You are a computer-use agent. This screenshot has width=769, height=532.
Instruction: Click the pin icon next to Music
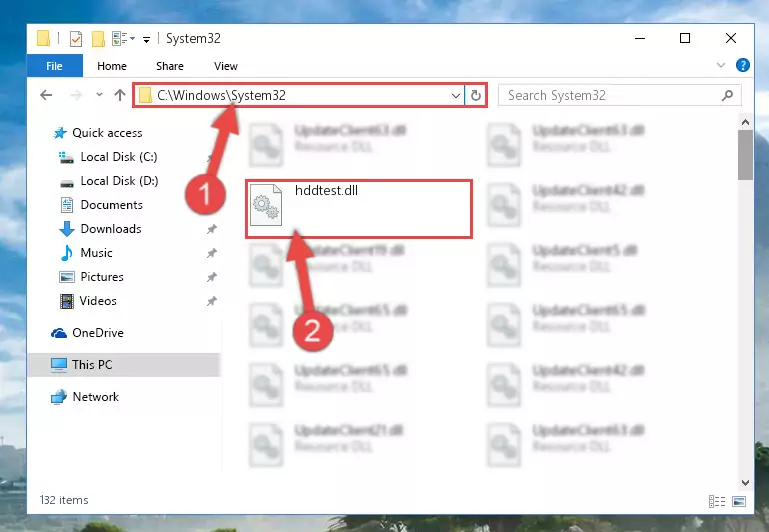point(211,253)
